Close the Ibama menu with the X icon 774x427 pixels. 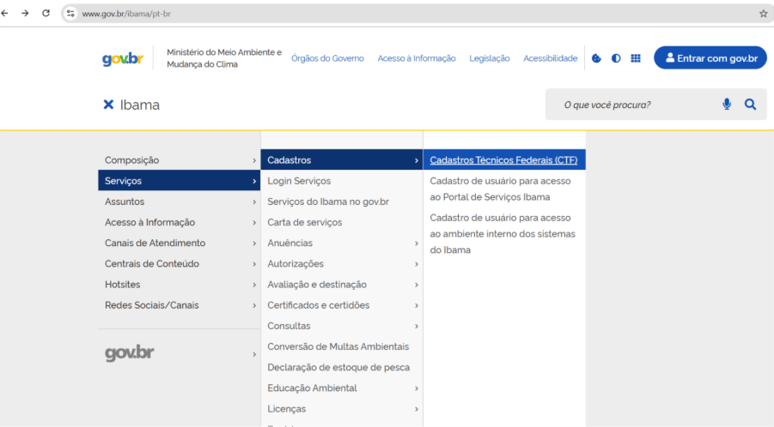(x=108, y=105)
